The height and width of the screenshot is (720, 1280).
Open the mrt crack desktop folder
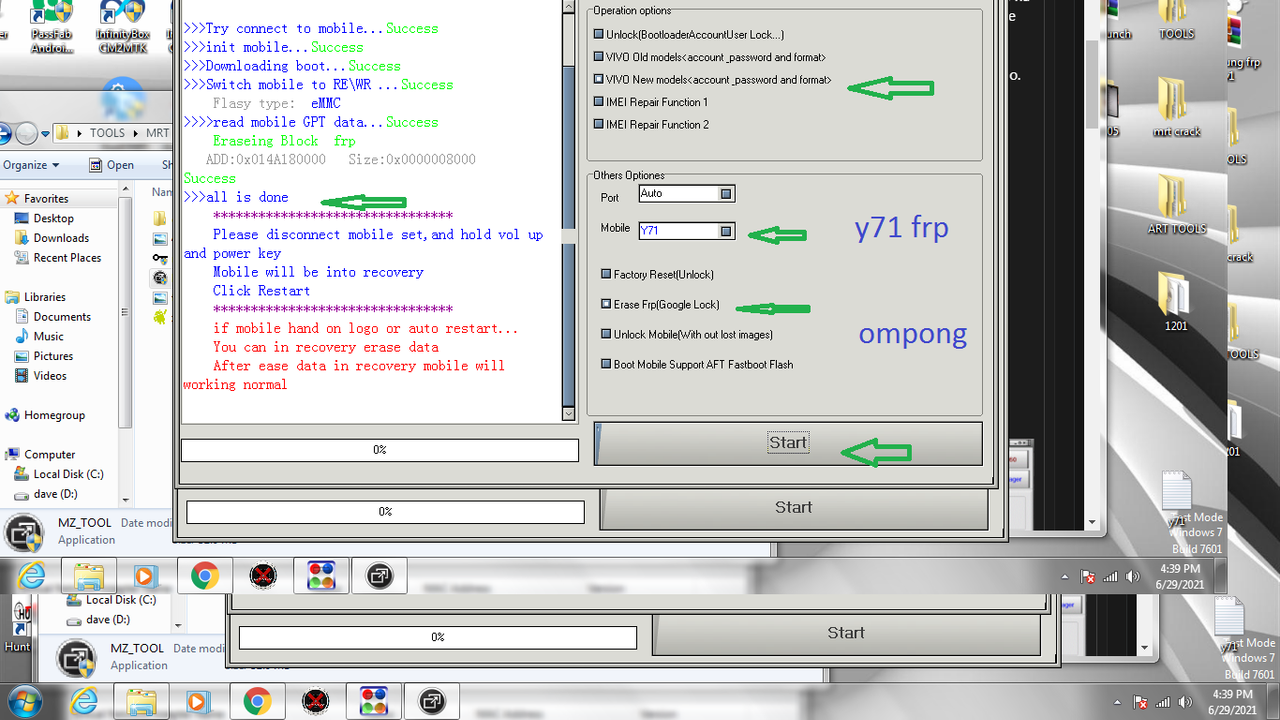[1175, 106]
